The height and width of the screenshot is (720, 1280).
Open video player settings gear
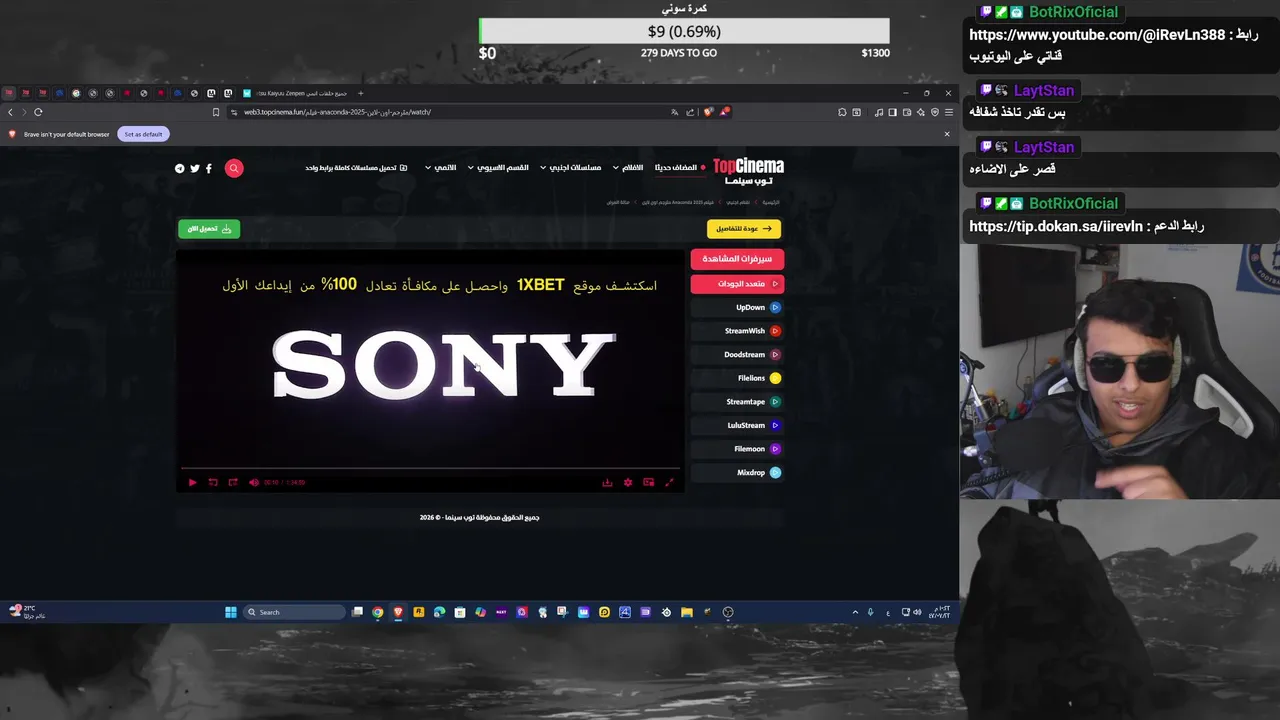(x=628, y=482)
